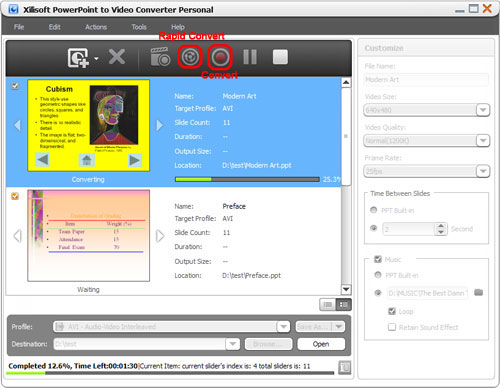Switch to simple list view icon
Viewport: 500px width, 388px height.
coord(328,304)
